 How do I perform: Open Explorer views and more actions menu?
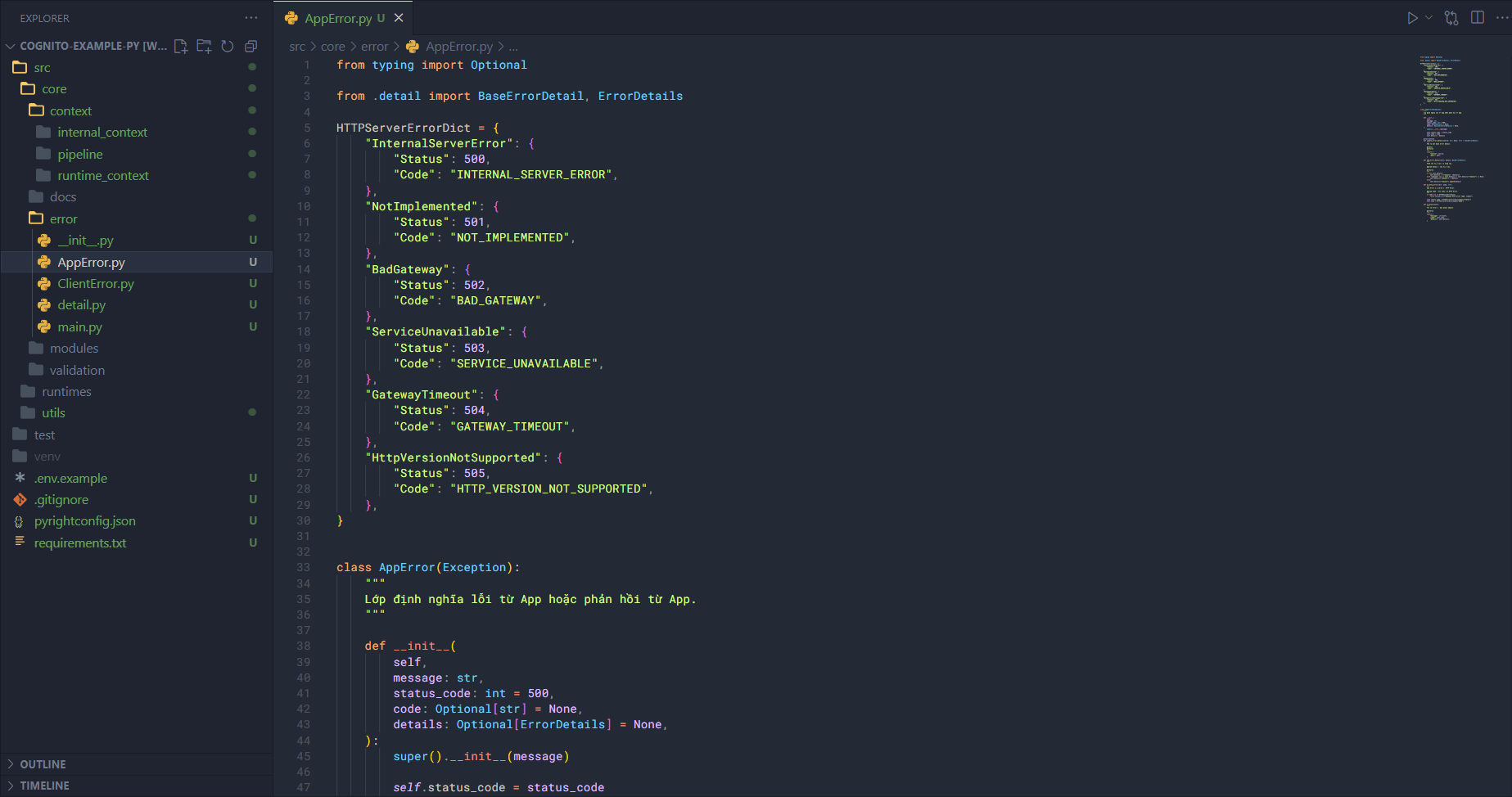[250, 18]
